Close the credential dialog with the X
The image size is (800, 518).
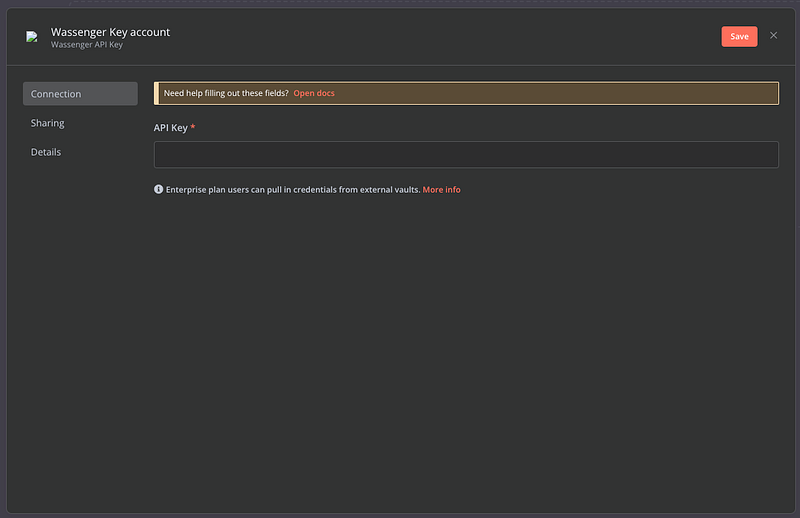773,36
